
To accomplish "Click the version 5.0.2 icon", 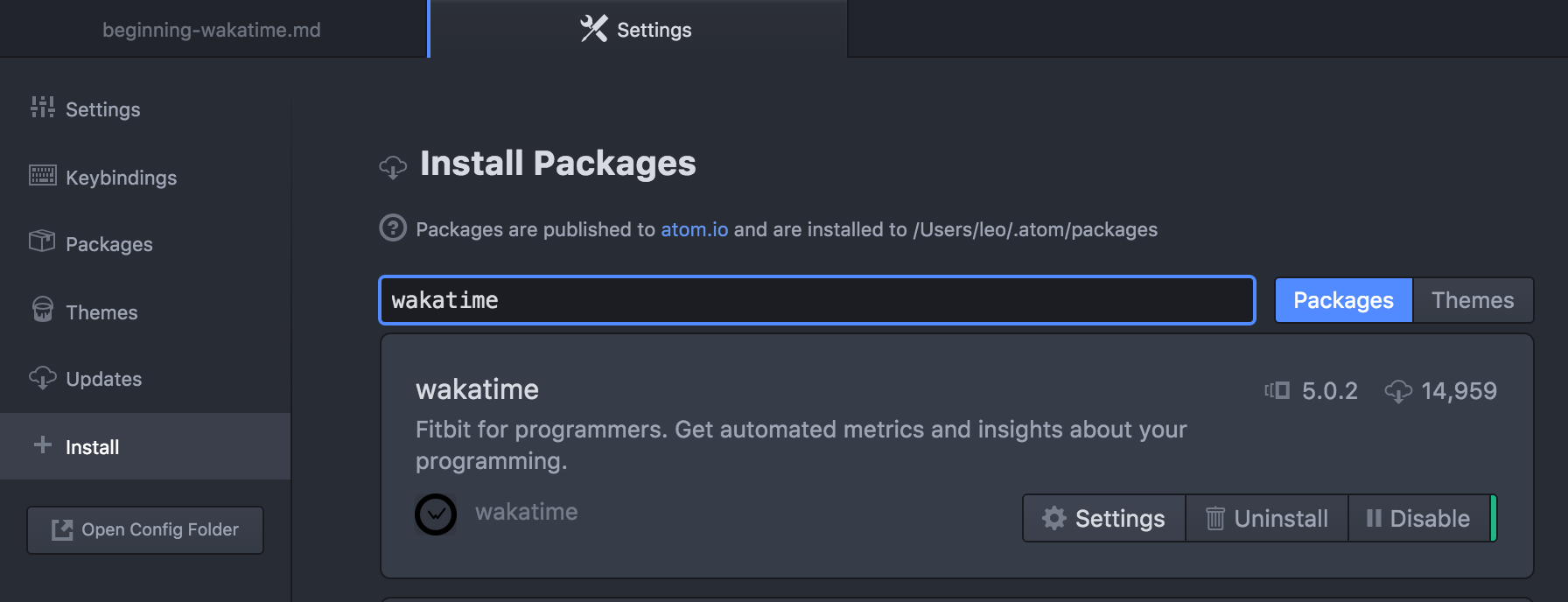I will 1277,391.
